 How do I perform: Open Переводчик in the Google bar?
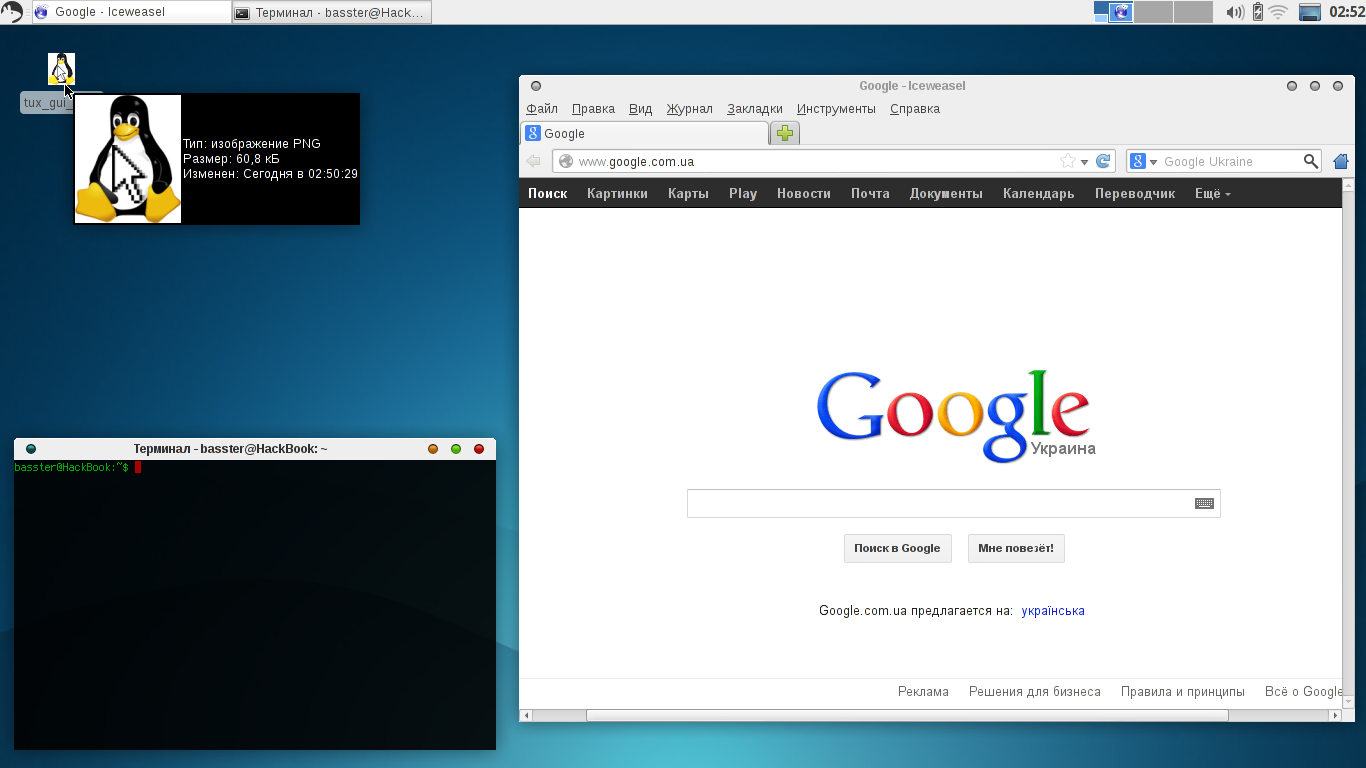click(1135, 194)
